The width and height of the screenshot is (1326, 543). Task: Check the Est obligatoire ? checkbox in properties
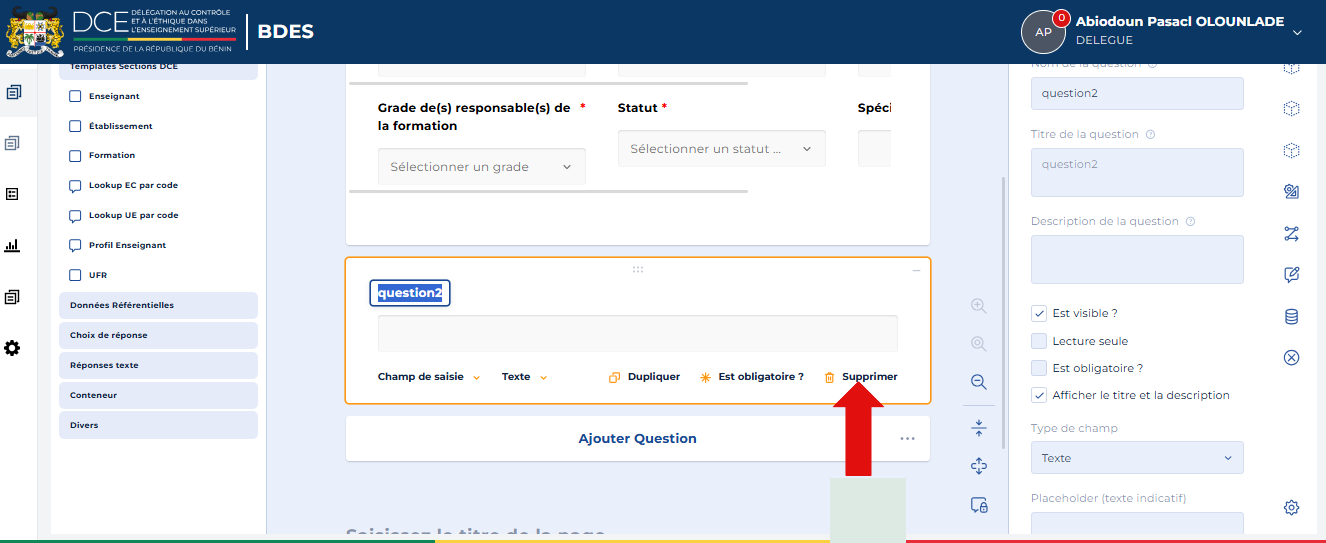1039,368
